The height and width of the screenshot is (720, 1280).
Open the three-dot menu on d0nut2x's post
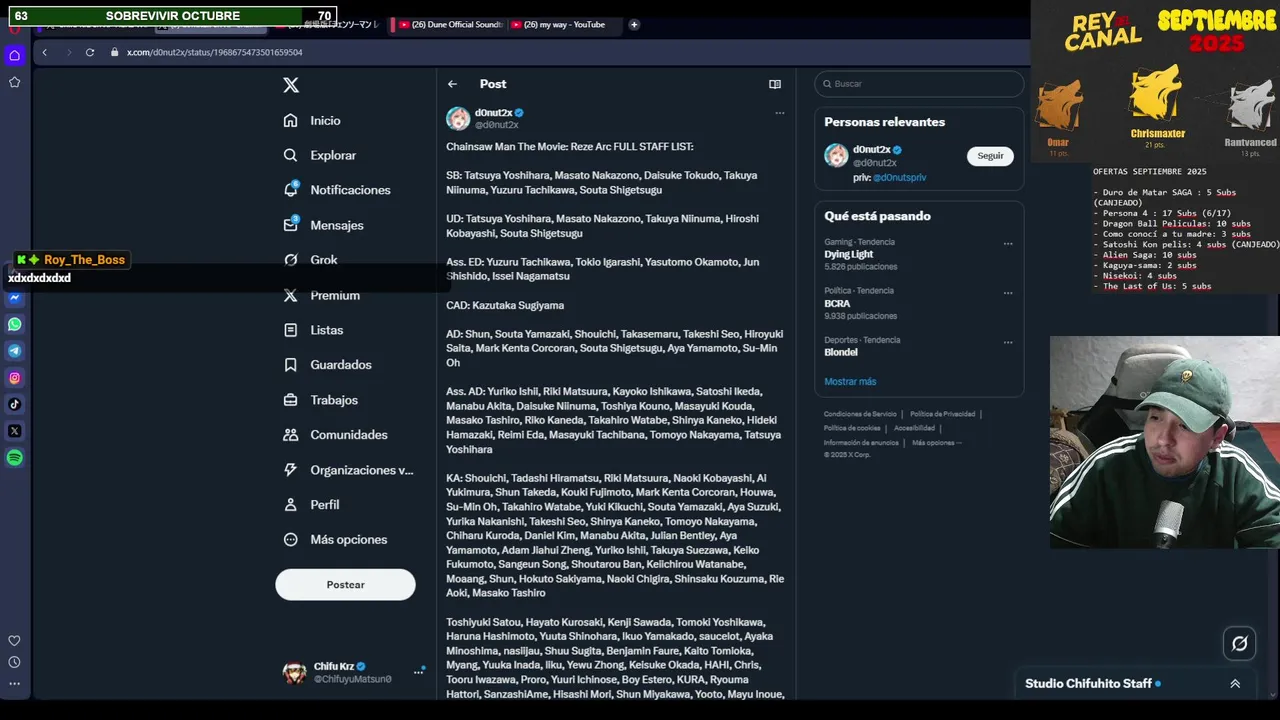coord(780,113)
